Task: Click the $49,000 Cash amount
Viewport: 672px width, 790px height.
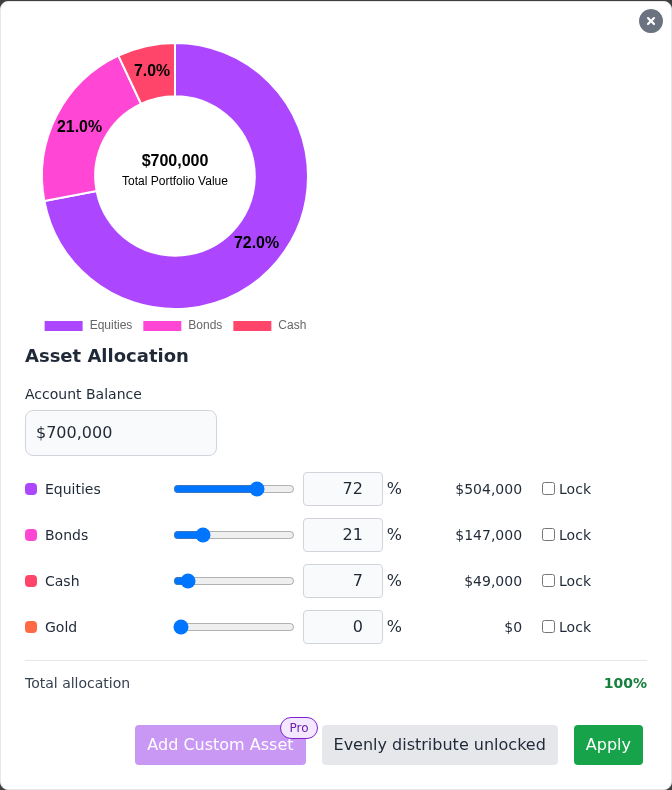Action: [493, 581]
